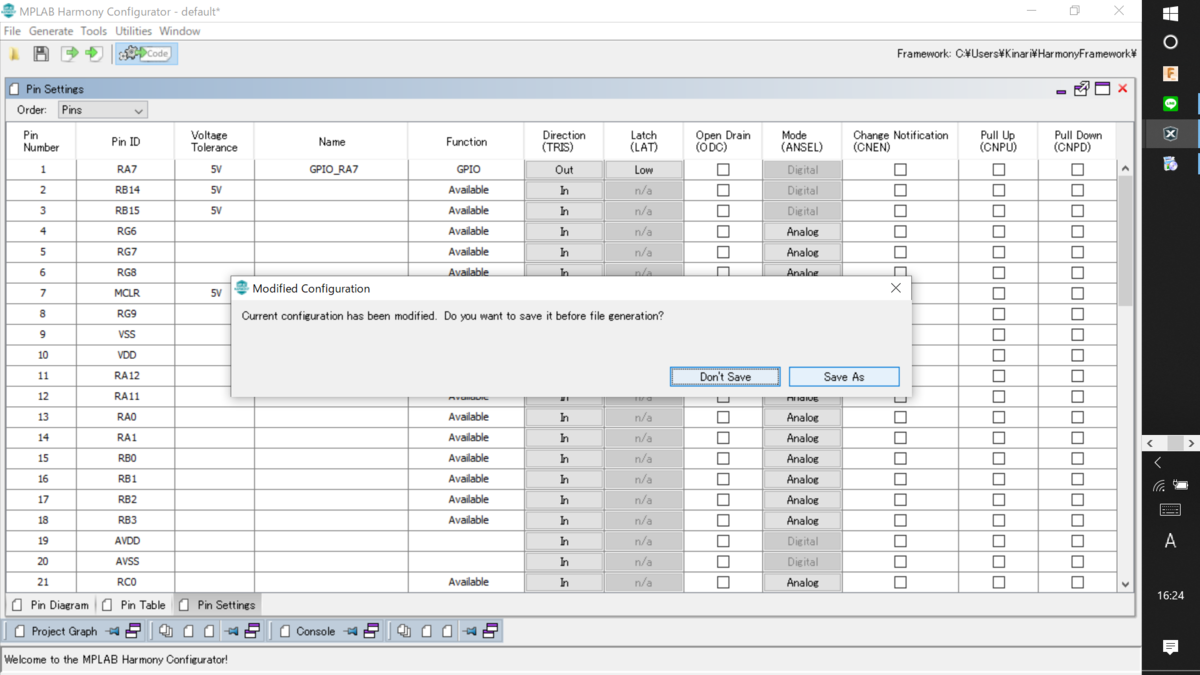Click the Cortana circle icon in taskbar
This screenshot has height=675, width=1200.
[x=1171, y=43]
